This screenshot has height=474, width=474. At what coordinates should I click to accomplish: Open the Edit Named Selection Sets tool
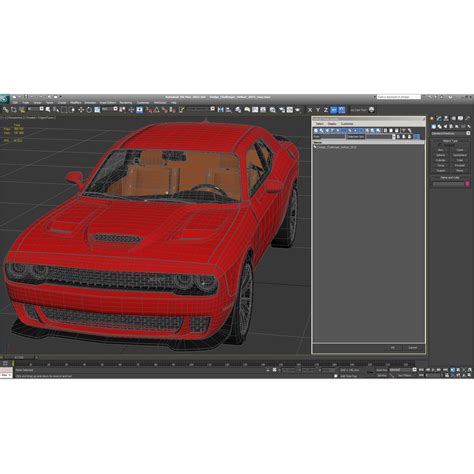[x=181, y=110]
